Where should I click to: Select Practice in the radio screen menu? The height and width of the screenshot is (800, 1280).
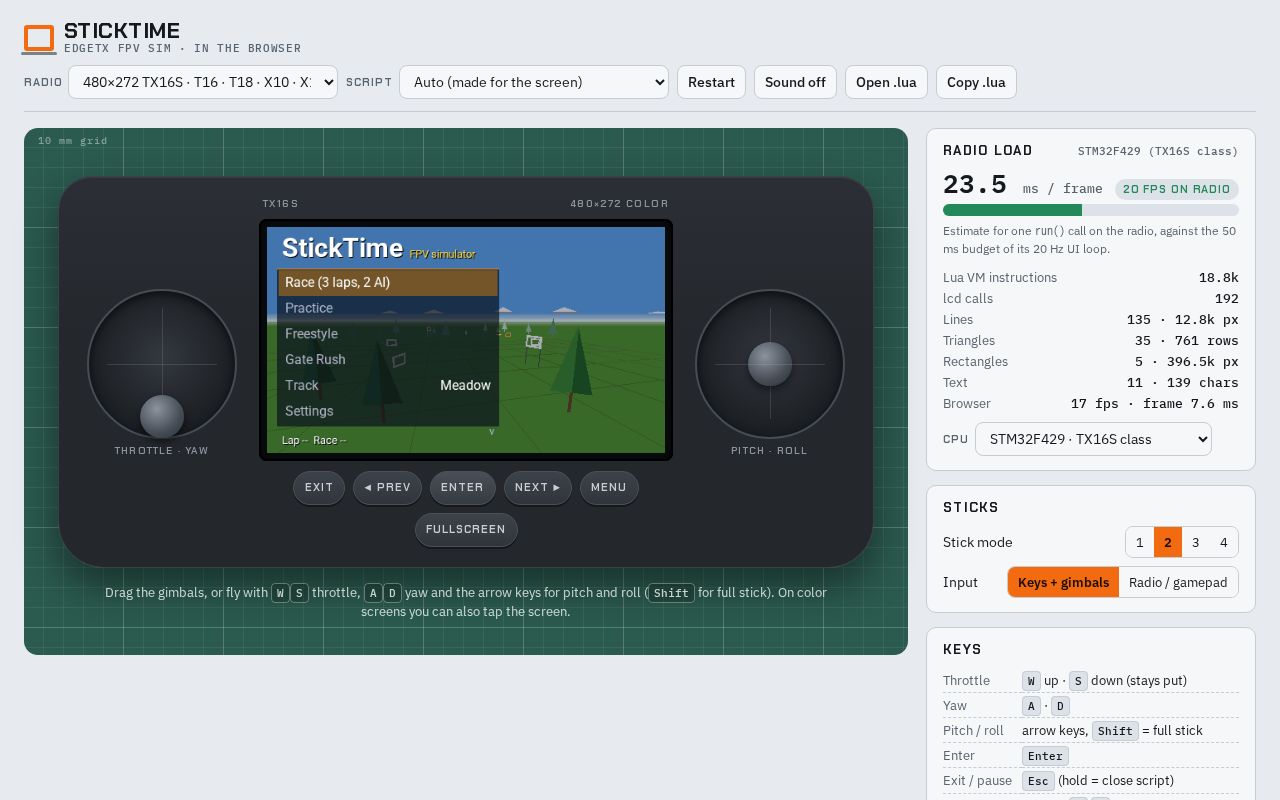[x=388, y=308]
